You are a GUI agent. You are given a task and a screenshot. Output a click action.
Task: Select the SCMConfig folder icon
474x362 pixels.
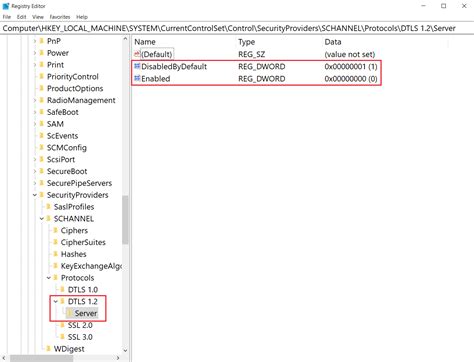coord(42,147)
